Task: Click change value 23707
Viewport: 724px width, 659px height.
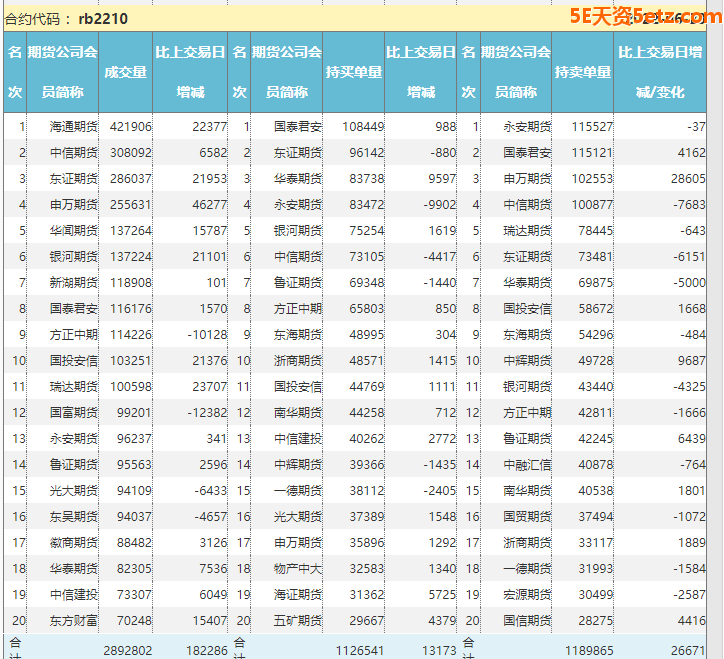Action: (210, 387)
